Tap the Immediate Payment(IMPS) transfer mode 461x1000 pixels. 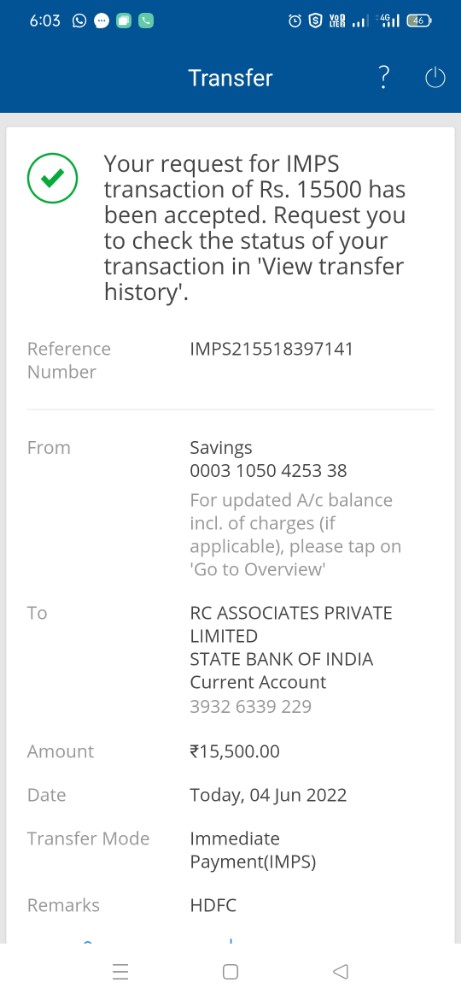click(x=252, y=850)
